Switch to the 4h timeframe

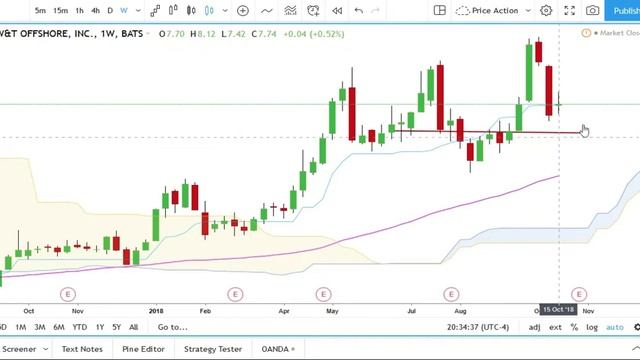96,11
